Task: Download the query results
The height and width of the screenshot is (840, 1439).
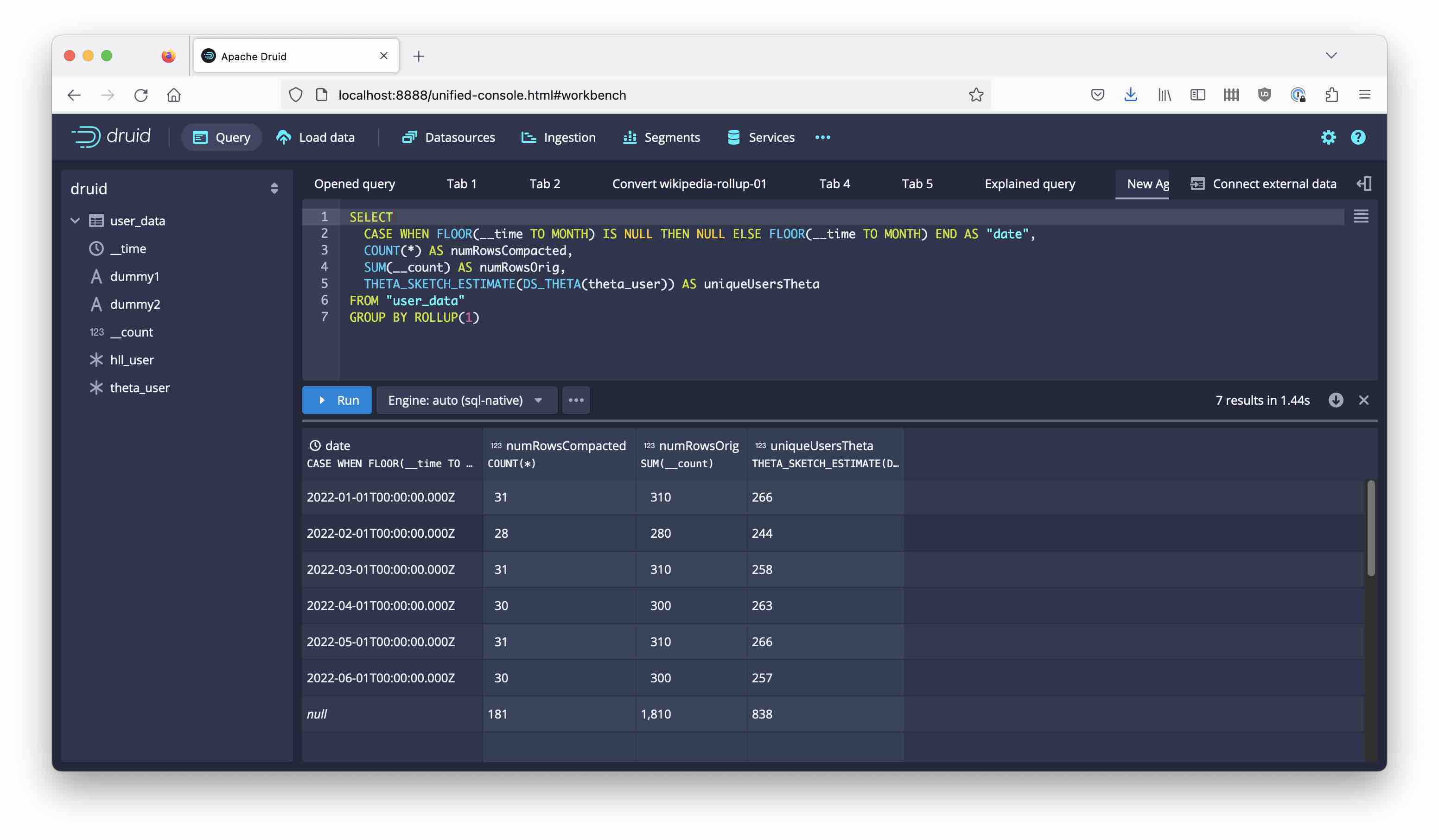Action: coord(1336,401)
